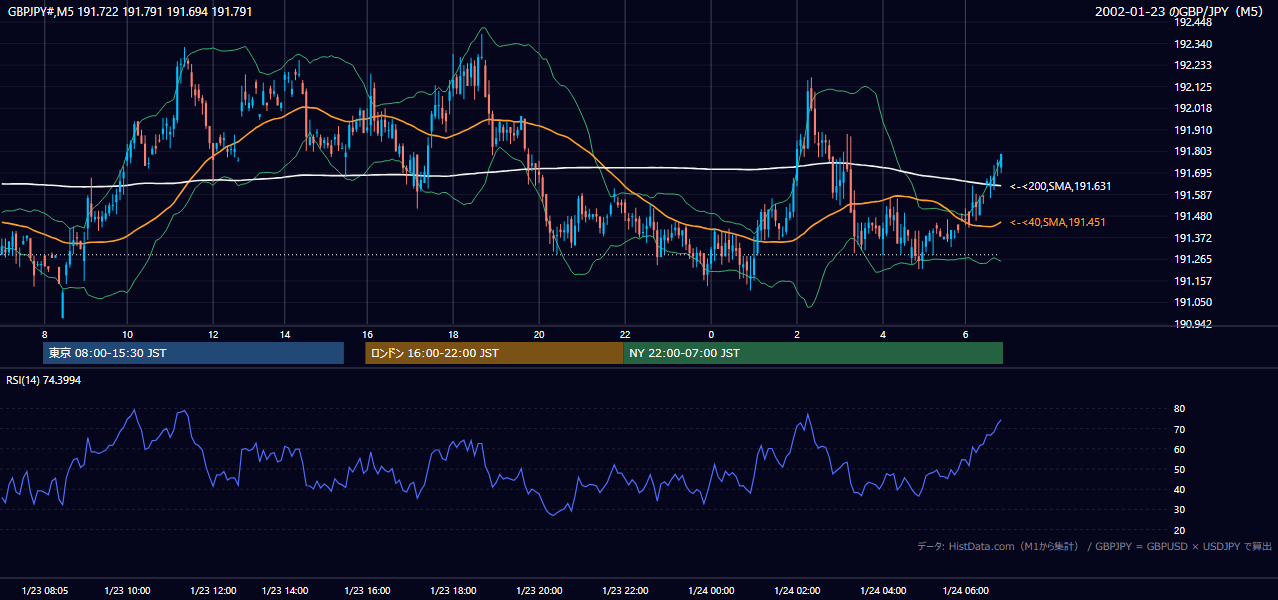
Task: Click price axis value 192.233
Action: click(x=1193, y=65)
